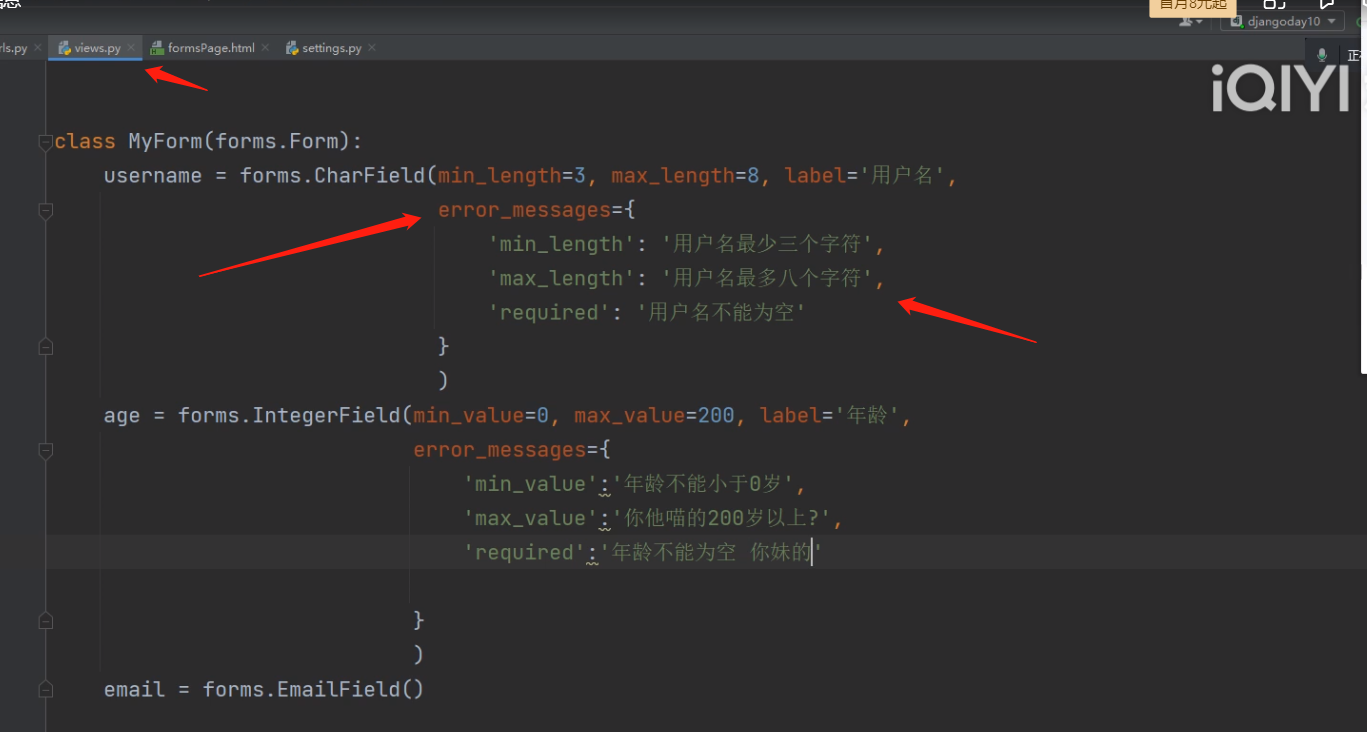Close the views.py tab
1367x732 pixels.
(131, 47)
